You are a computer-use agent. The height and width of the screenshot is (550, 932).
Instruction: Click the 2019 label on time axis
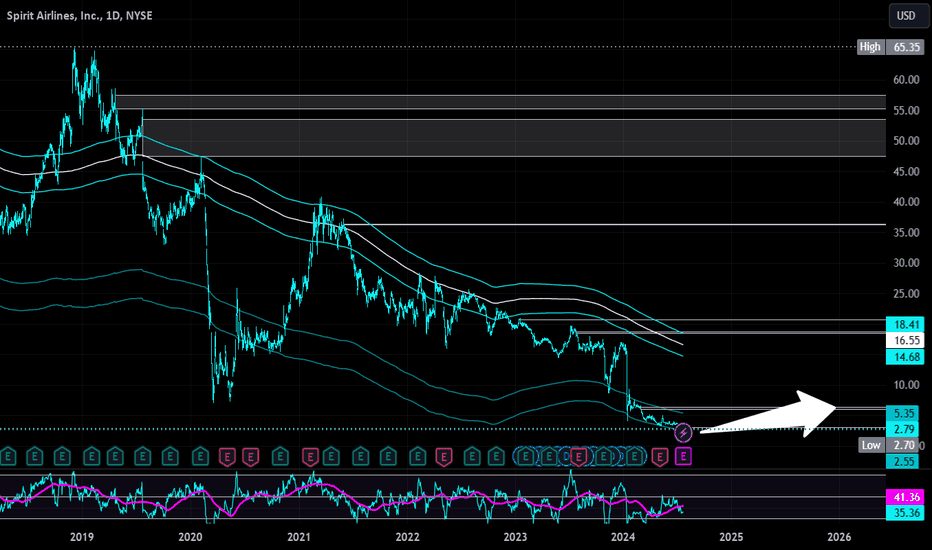click(x=81, y=537)
